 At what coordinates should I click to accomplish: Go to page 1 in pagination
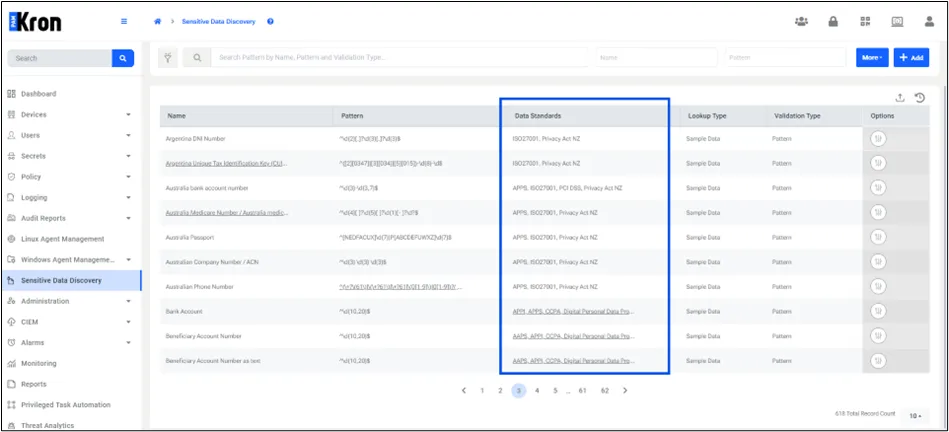coord(482,391)
